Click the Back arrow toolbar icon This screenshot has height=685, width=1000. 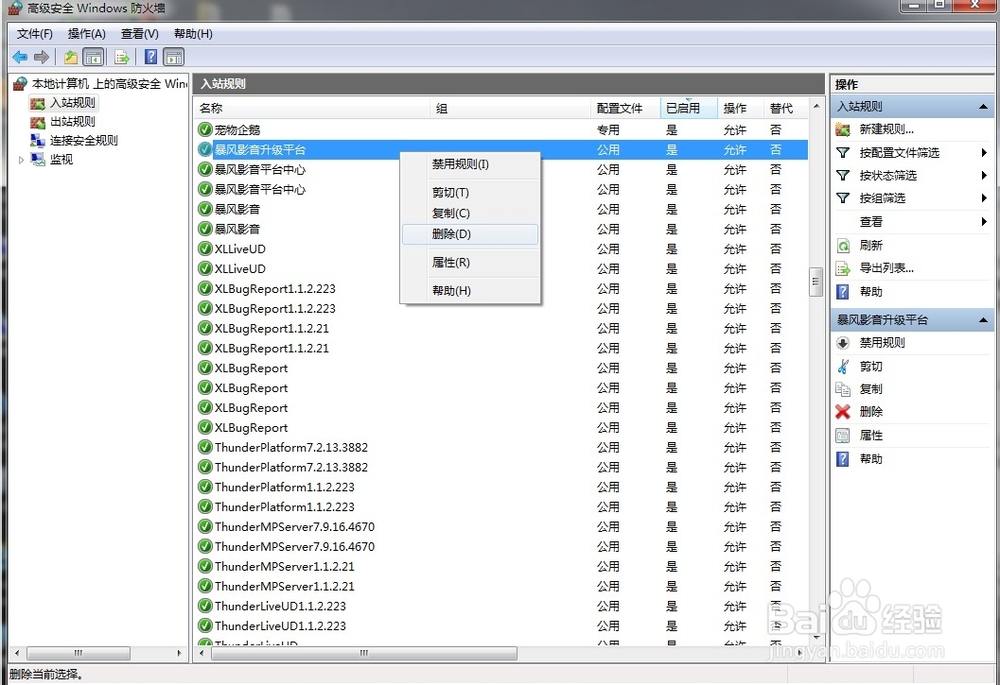click(20, 57)
